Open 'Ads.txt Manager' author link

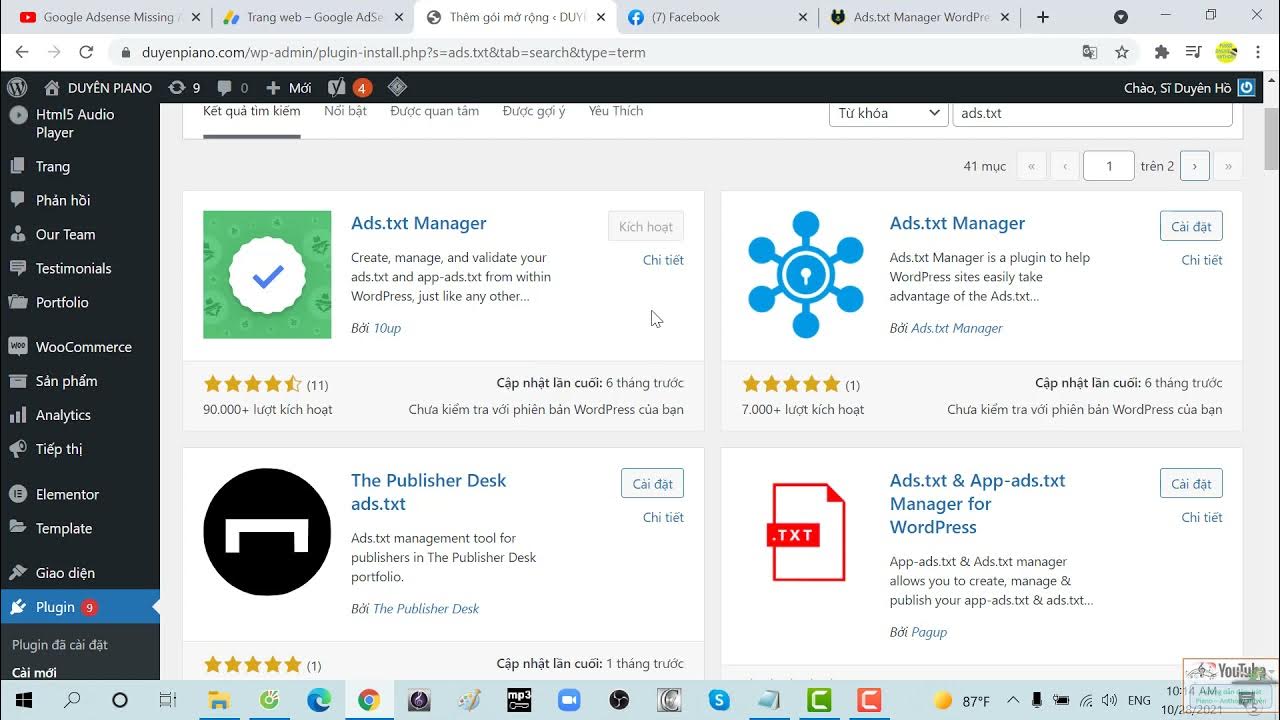[x=956, y=328]
